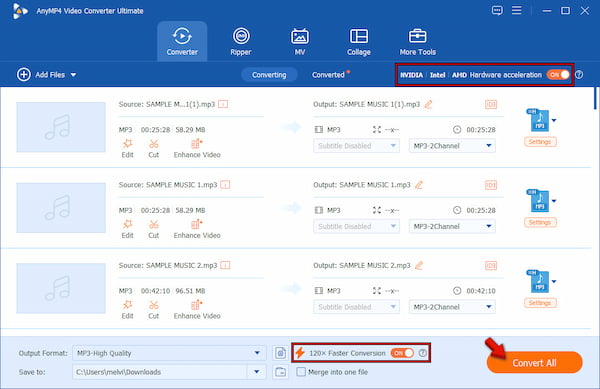This screenshot has width=600, height=389.
Task: Open Settings for SAMPLE MUSIC 1.mp3 output
Action: 540,223
